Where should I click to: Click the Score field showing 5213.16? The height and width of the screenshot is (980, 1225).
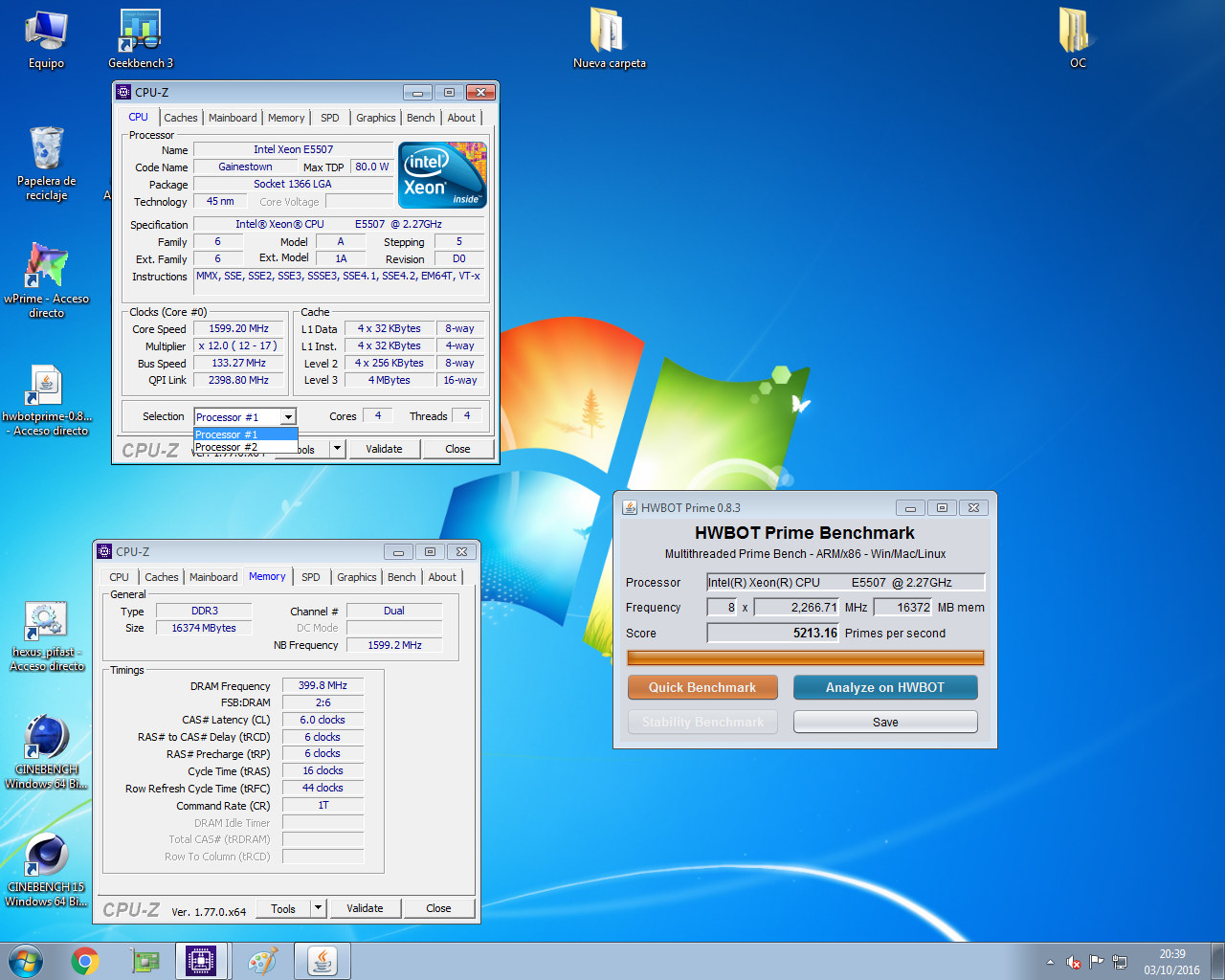pyautogui.click(x=773, y=633)
